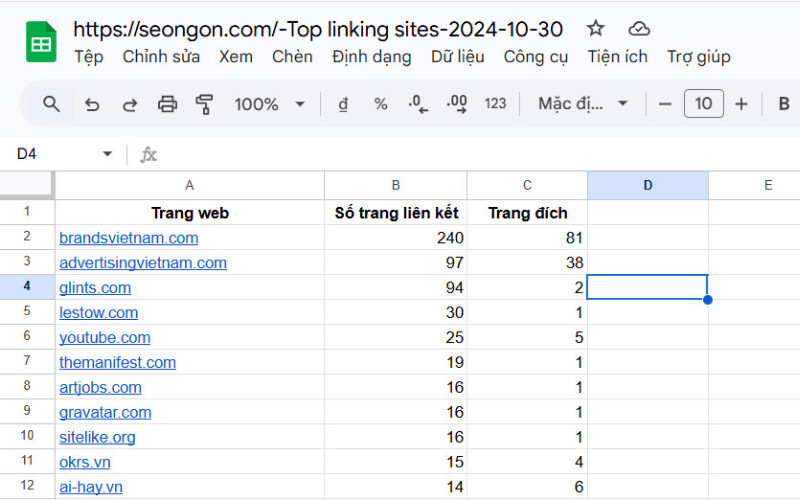The width and height of the screenshot is (800, 500).
Task: Increase font size with plus button
Action: [x=741, y=104]
